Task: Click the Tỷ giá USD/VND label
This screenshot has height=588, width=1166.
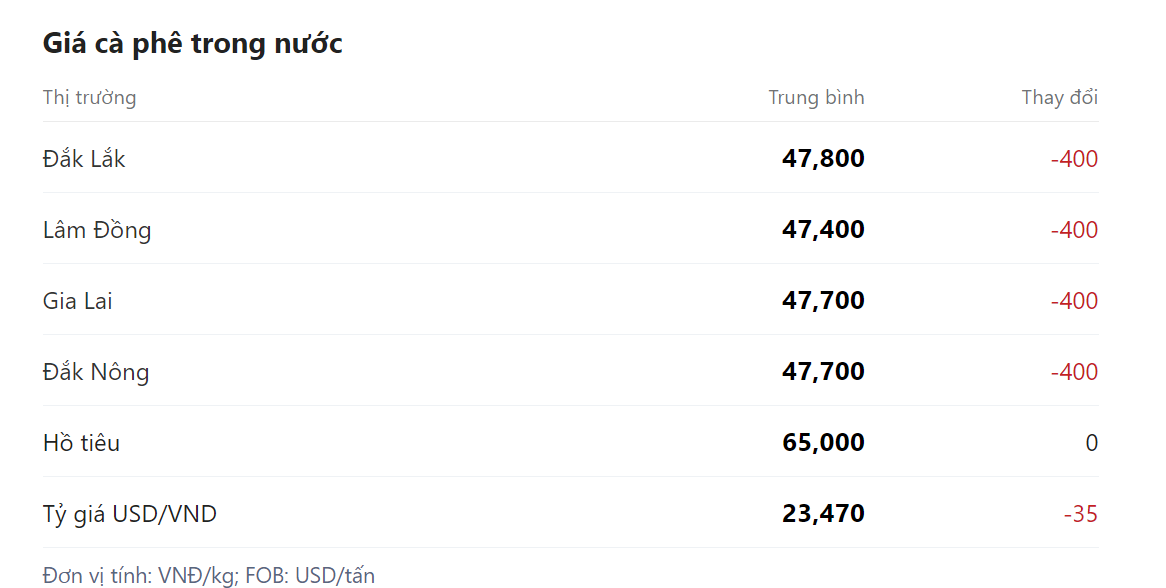Action: [x=130, y=514]
